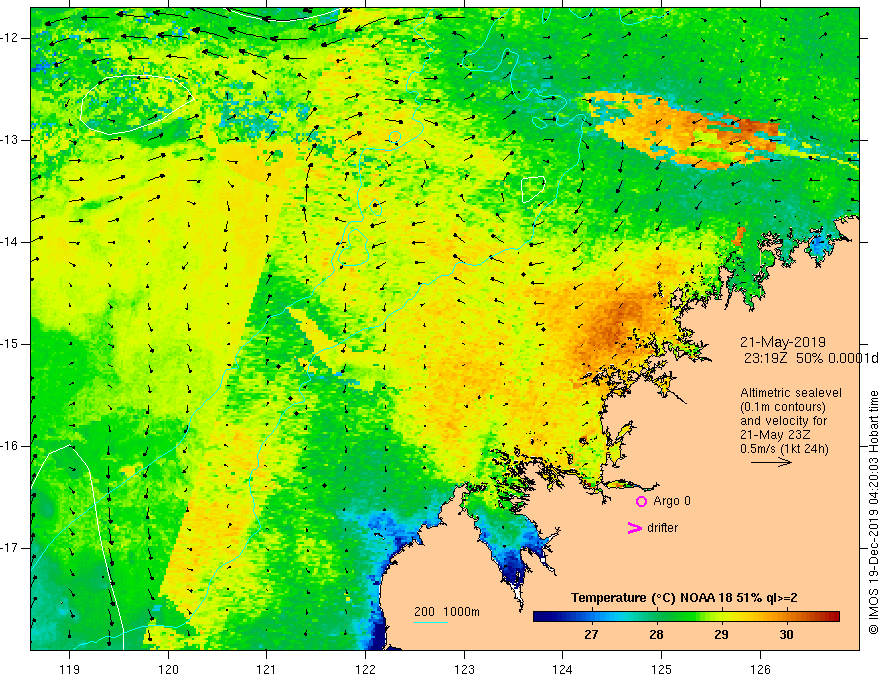Click the small white closed contour near 123.7°E
This screenshot has height=680, width=880.
pos(533,189)
